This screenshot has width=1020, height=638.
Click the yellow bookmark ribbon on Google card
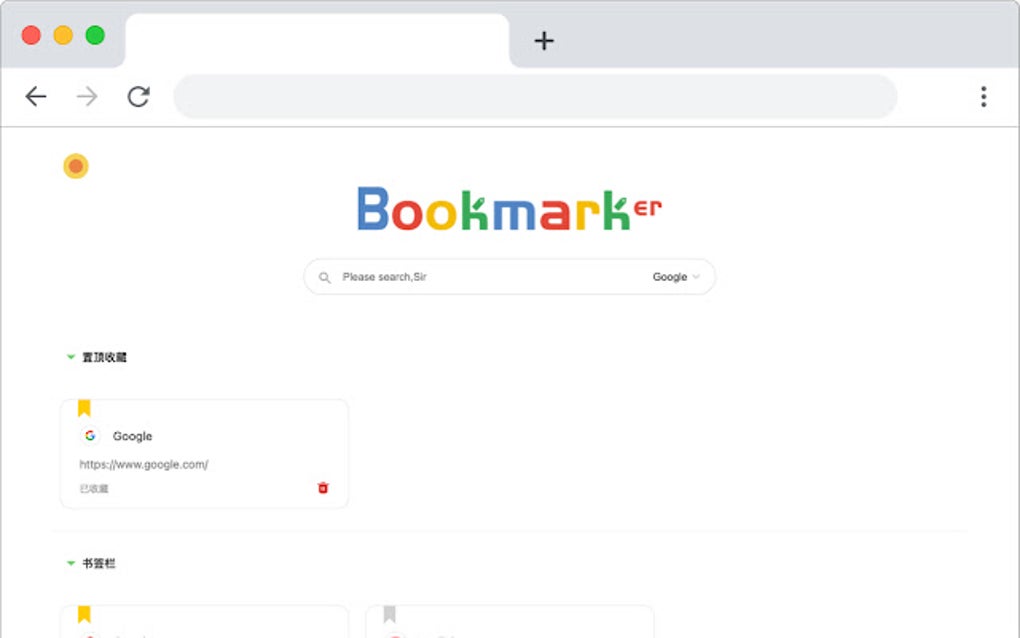(x=84, y=407)
